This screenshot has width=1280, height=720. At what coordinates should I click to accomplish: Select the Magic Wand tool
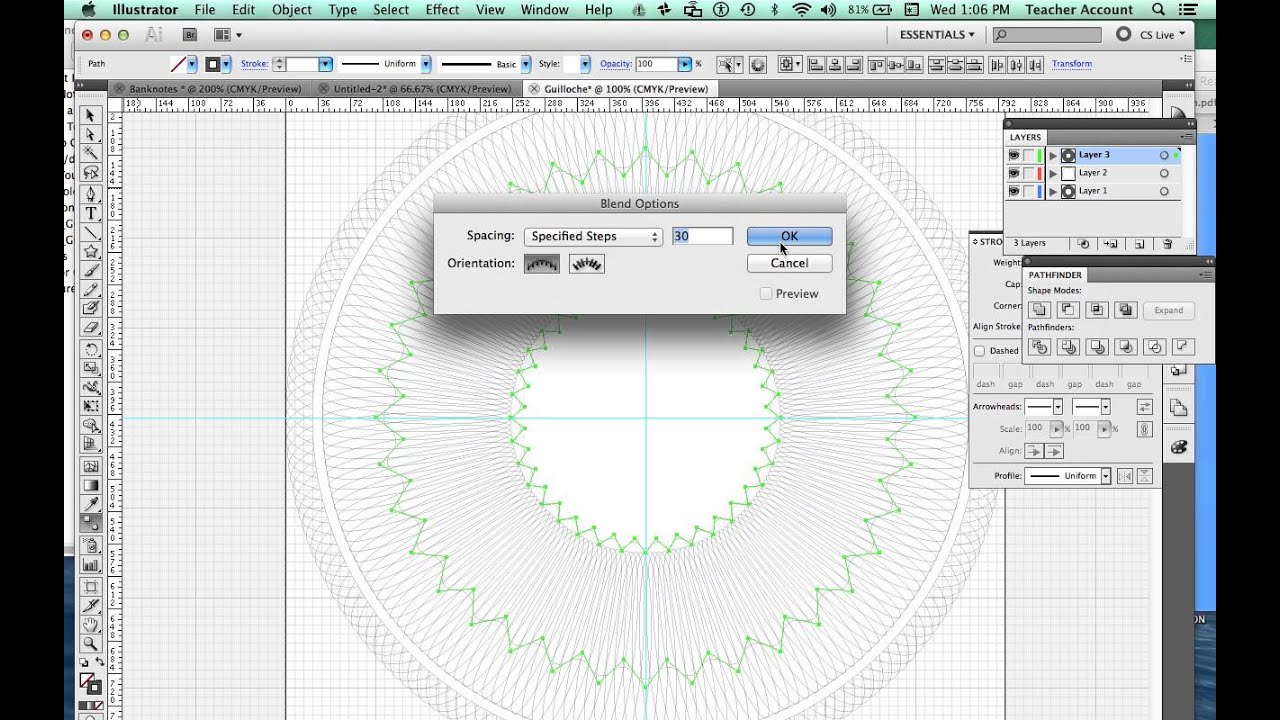[x=91, y=154]
